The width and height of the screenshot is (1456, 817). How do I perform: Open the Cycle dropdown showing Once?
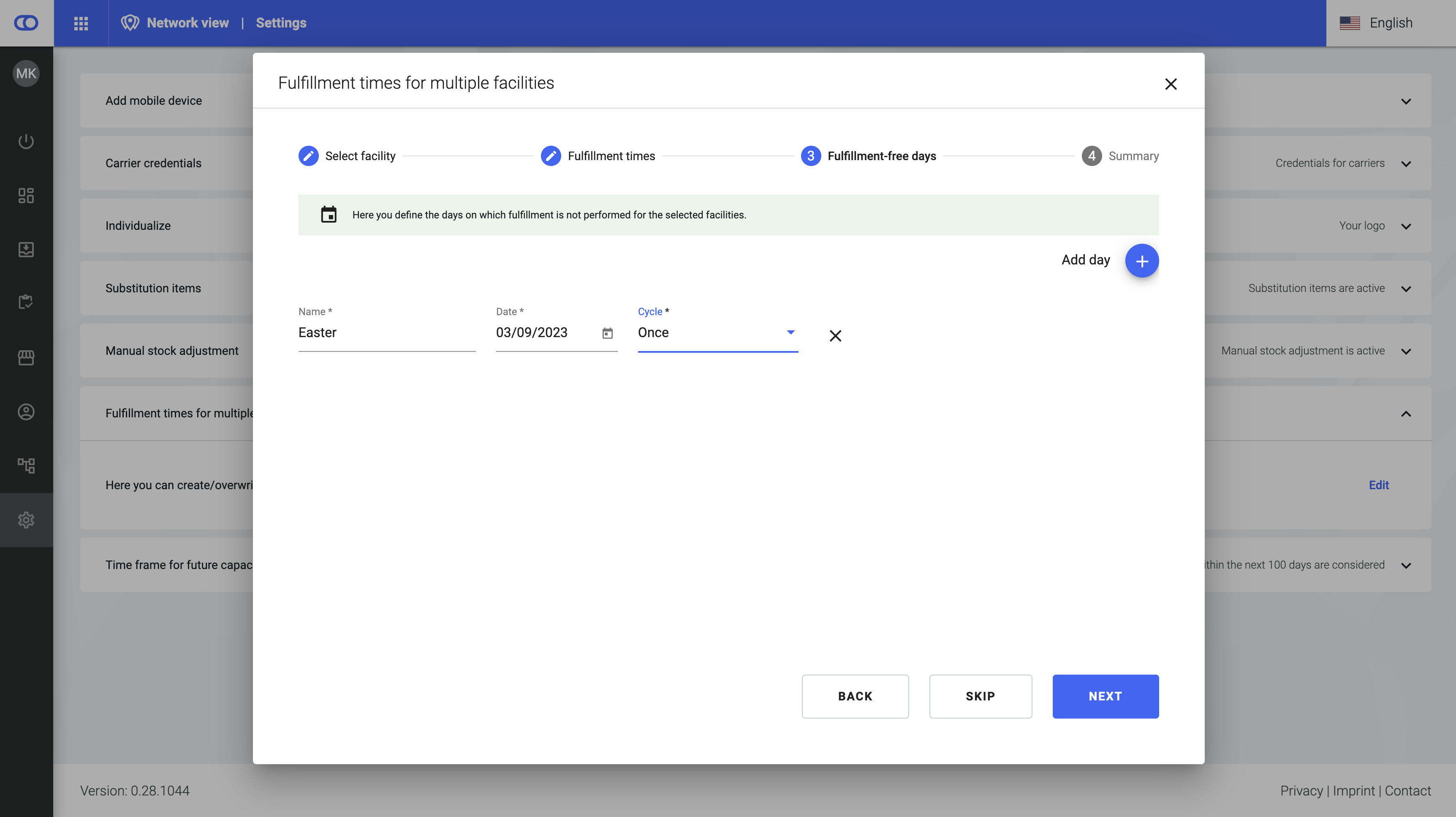click(717, 333)
